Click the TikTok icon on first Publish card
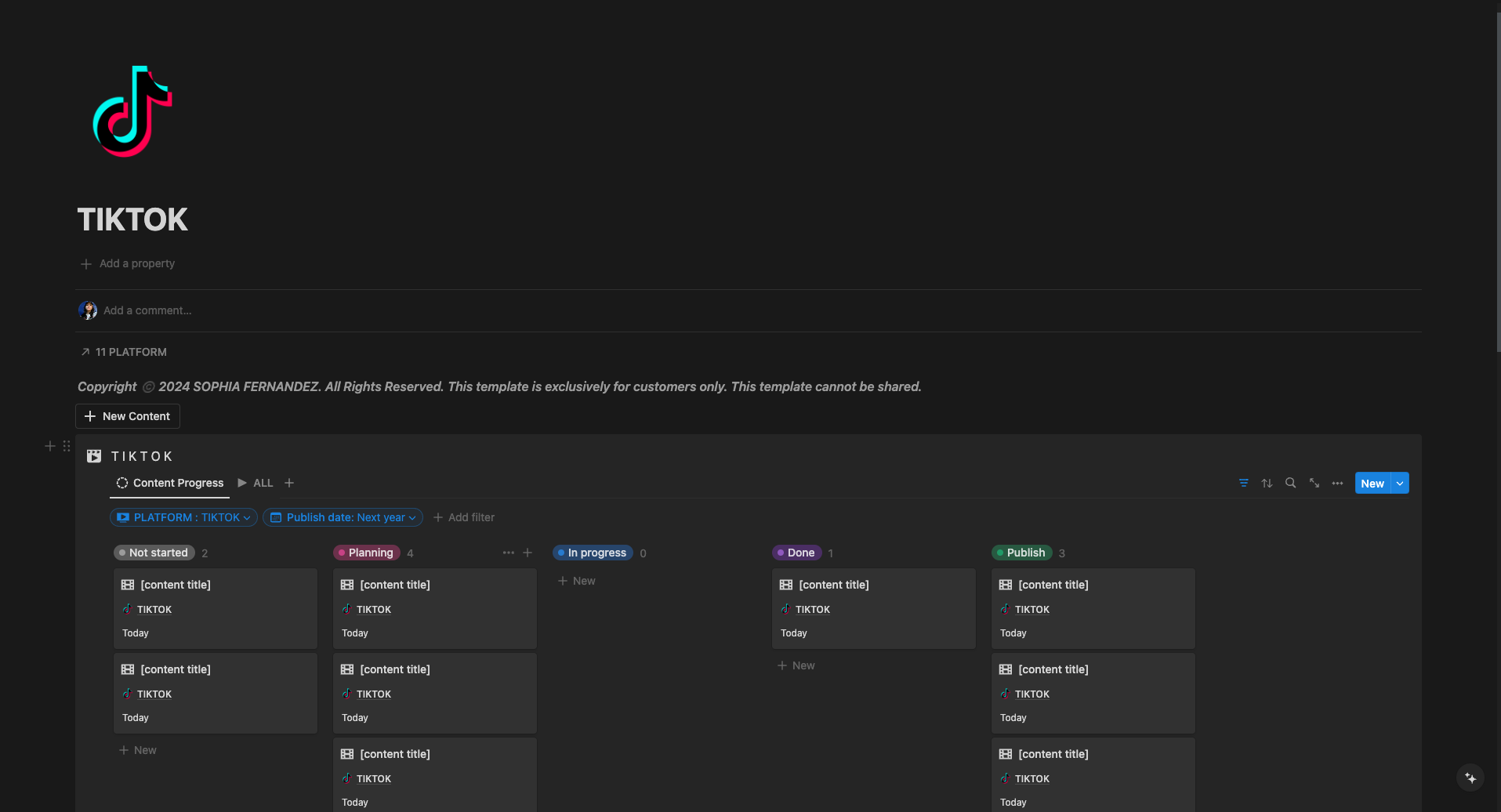Screen dimensions: 1501x812 tap(1005, 609)
